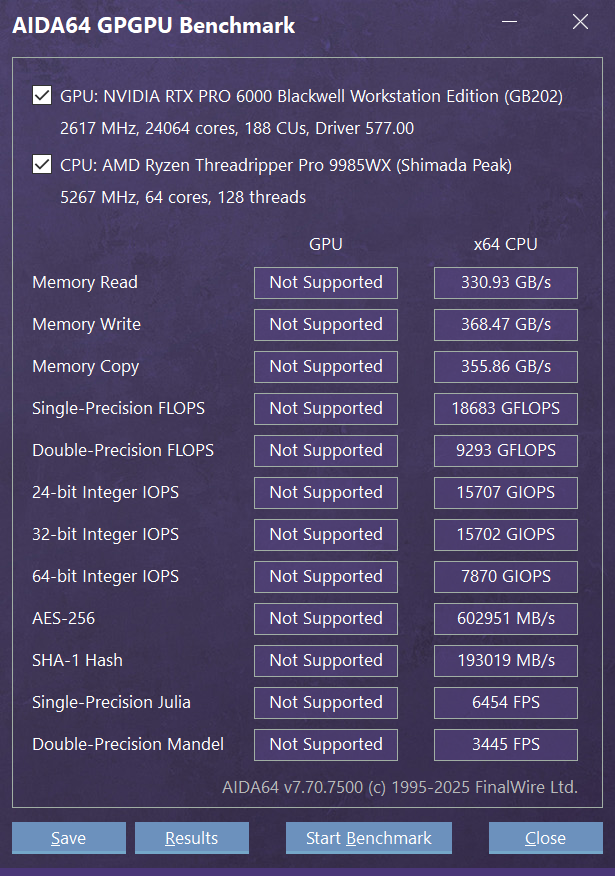Click the 64-bit Integer IOPS 7870 GIOPS box
The image size is (615, 876).
tap(506, 577)
